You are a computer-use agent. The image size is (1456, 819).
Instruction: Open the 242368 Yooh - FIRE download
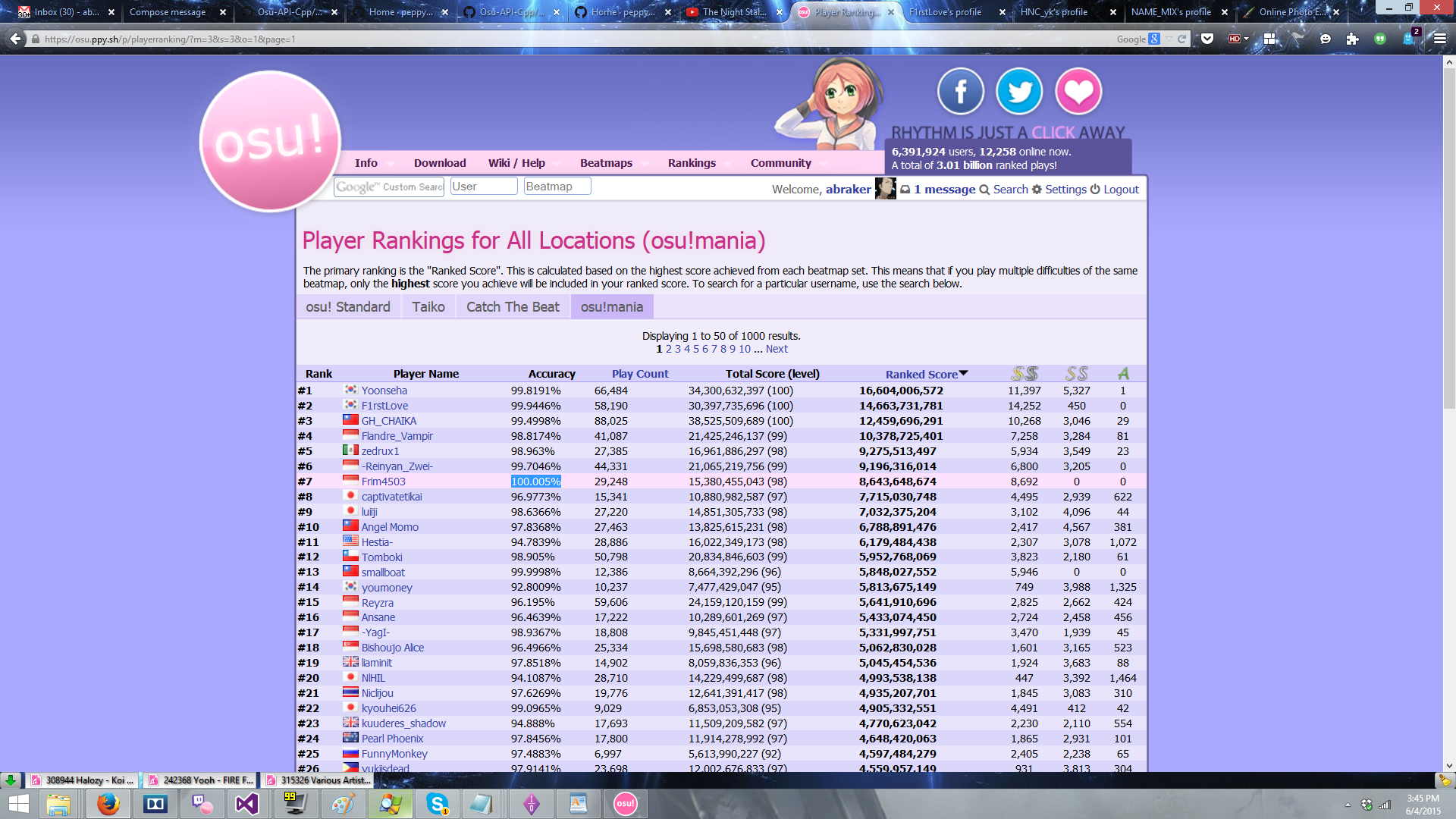[201, 780]
